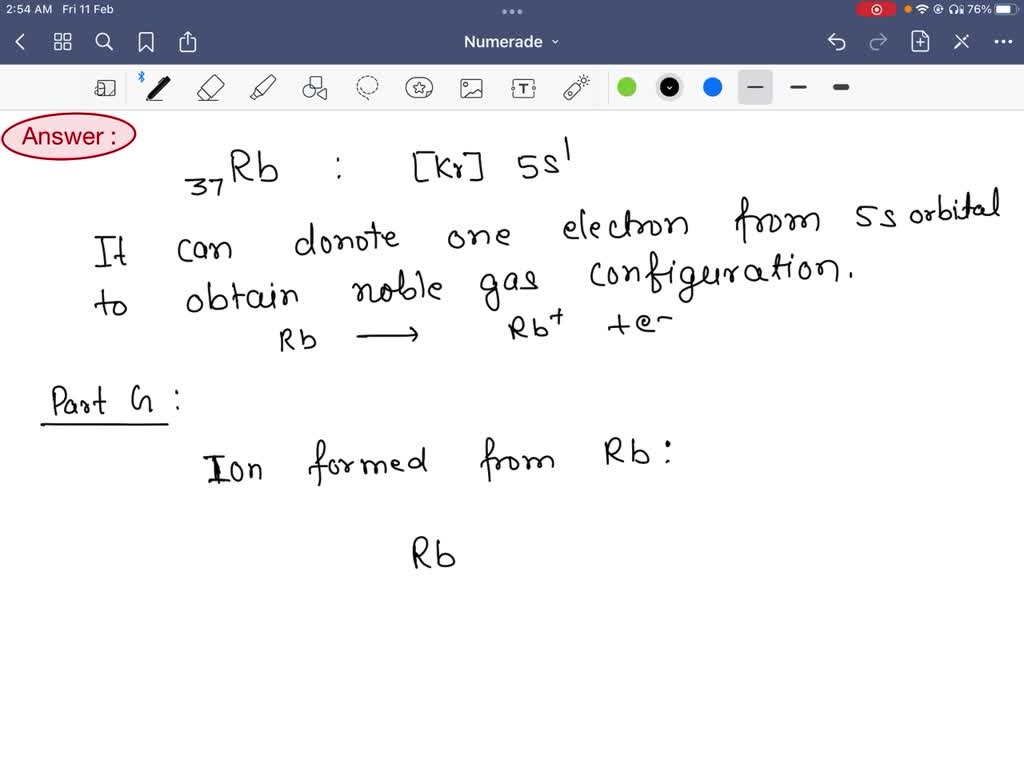
Task: Enable Bluetooth stylus on the pen tool
Action: tap(141, 74)
